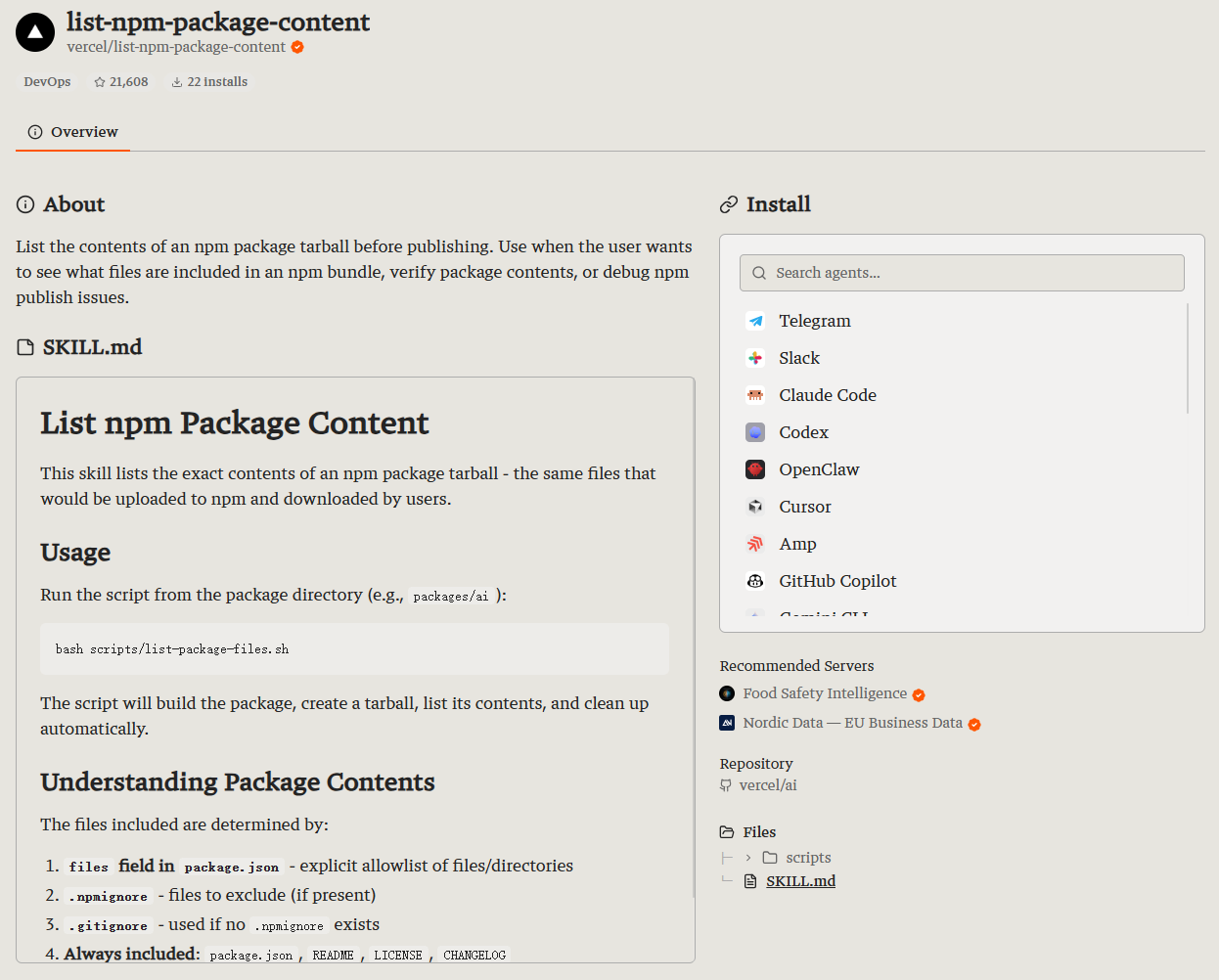This screenshot has height=980, width=1219.
Task: Focus the Search agents input field
Action: [x=962, y=273]
